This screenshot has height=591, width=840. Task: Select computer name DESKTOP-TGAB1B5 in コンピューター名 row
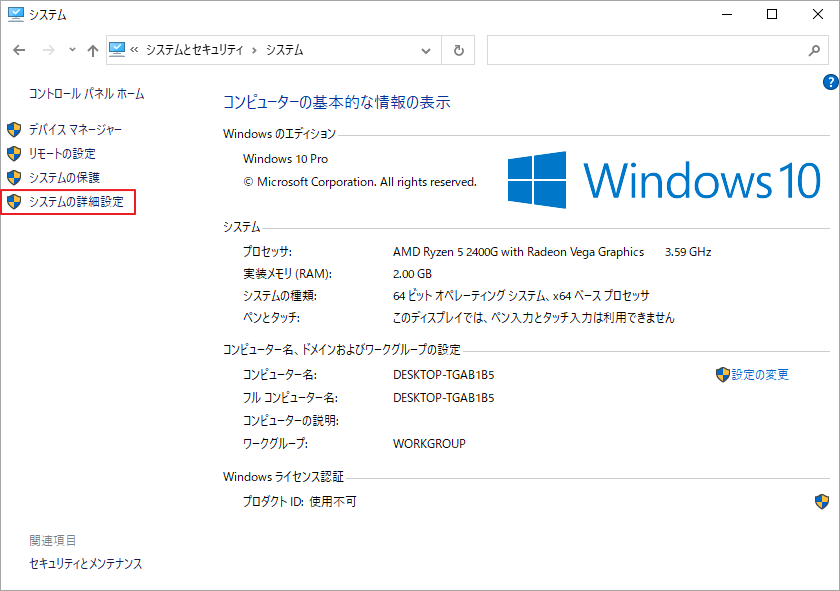click(x=444, y=375)
